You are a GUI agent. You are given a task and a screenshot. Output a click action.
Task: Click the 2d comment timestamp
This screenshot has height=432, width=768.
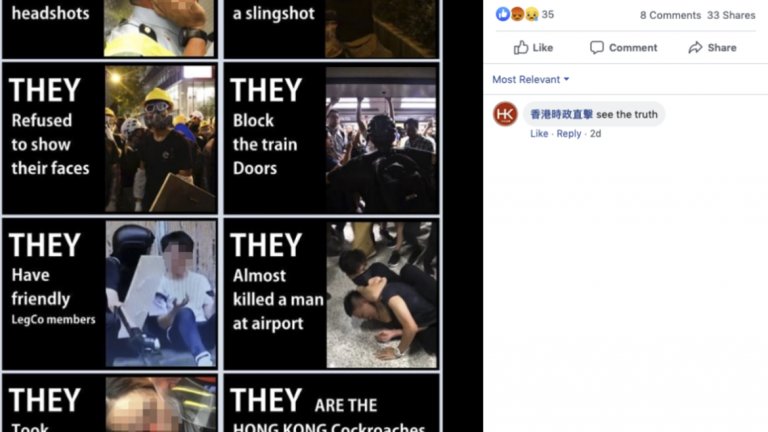(595, 134)
